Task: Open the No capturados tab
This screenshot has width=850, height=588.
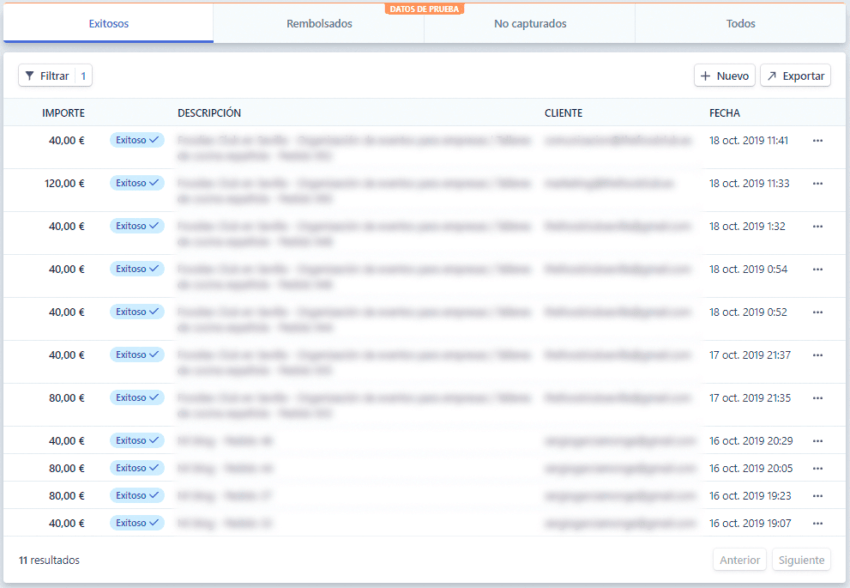Action: click(x=530, y=24)
